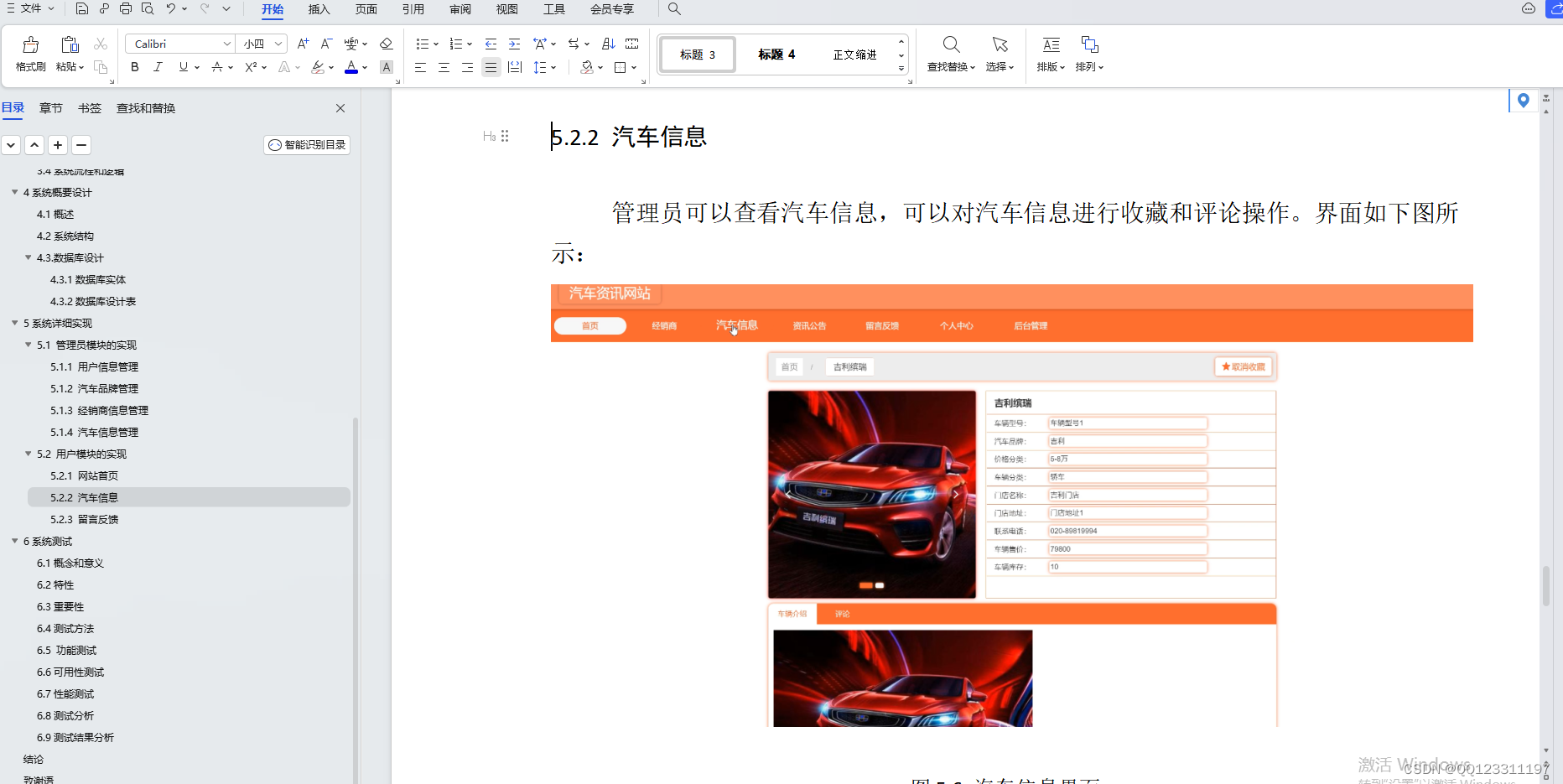
Task: Open numbered list style dropdown arrow
Action: [469, 44]
